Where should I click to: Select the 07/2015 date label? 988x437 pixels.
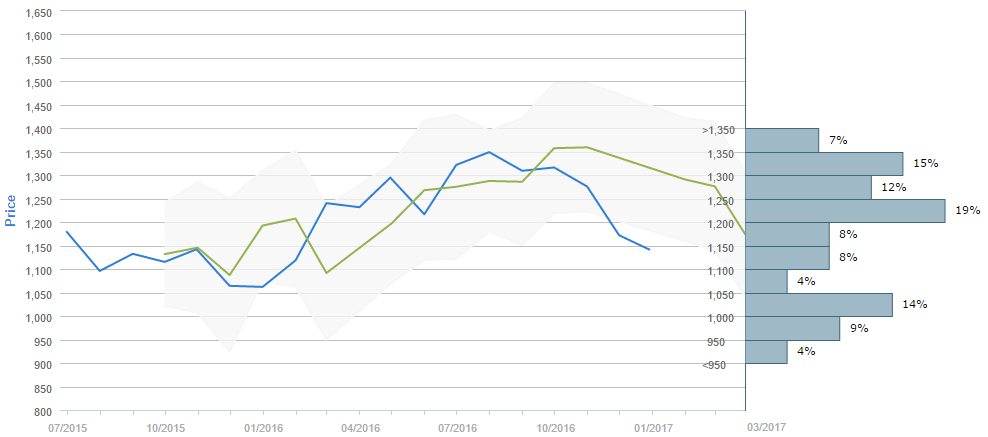click(x=67, y=427)
